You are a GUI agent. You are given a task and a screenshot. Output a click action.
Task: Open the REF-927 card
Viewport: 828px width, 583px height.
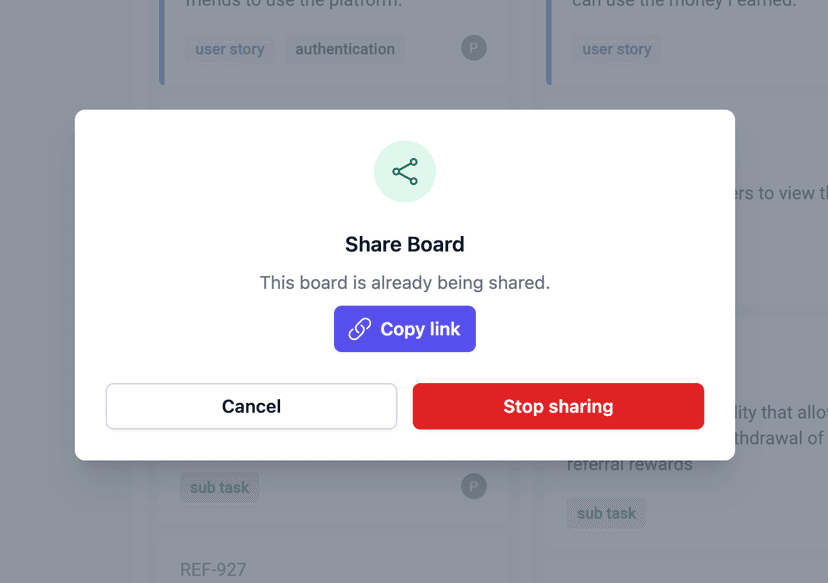click(213, 570)
